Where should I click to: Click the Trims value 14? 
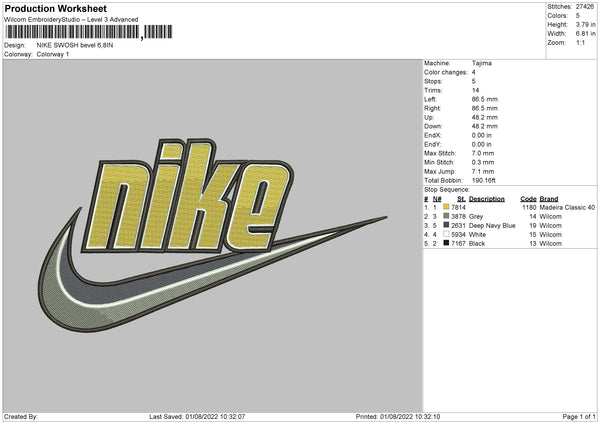point(475,90)
